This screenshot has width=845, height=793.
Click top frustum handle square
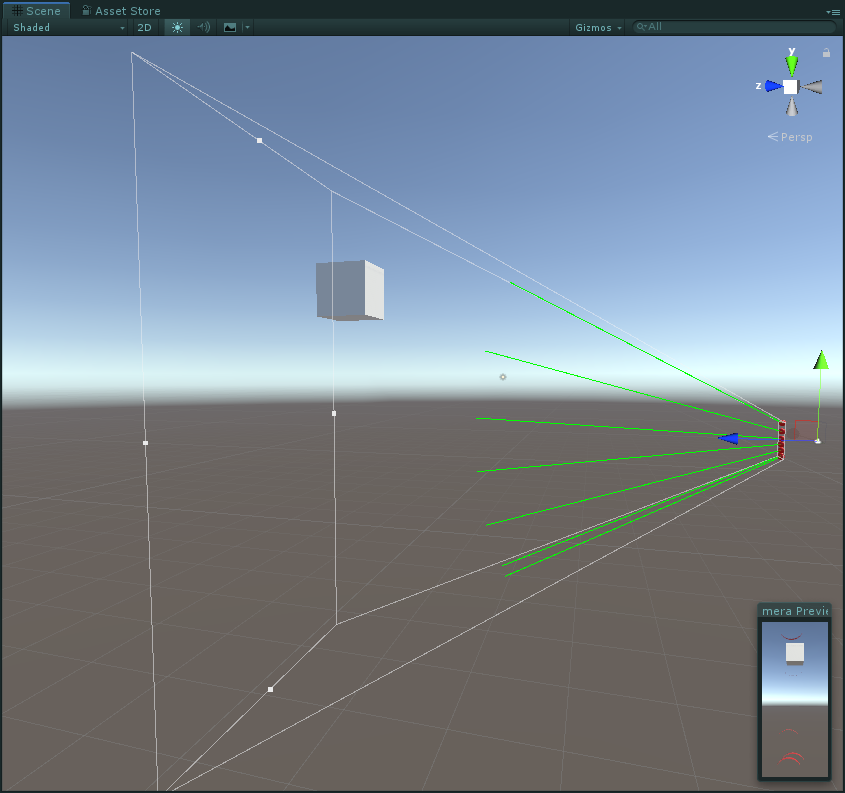[259, 141]
